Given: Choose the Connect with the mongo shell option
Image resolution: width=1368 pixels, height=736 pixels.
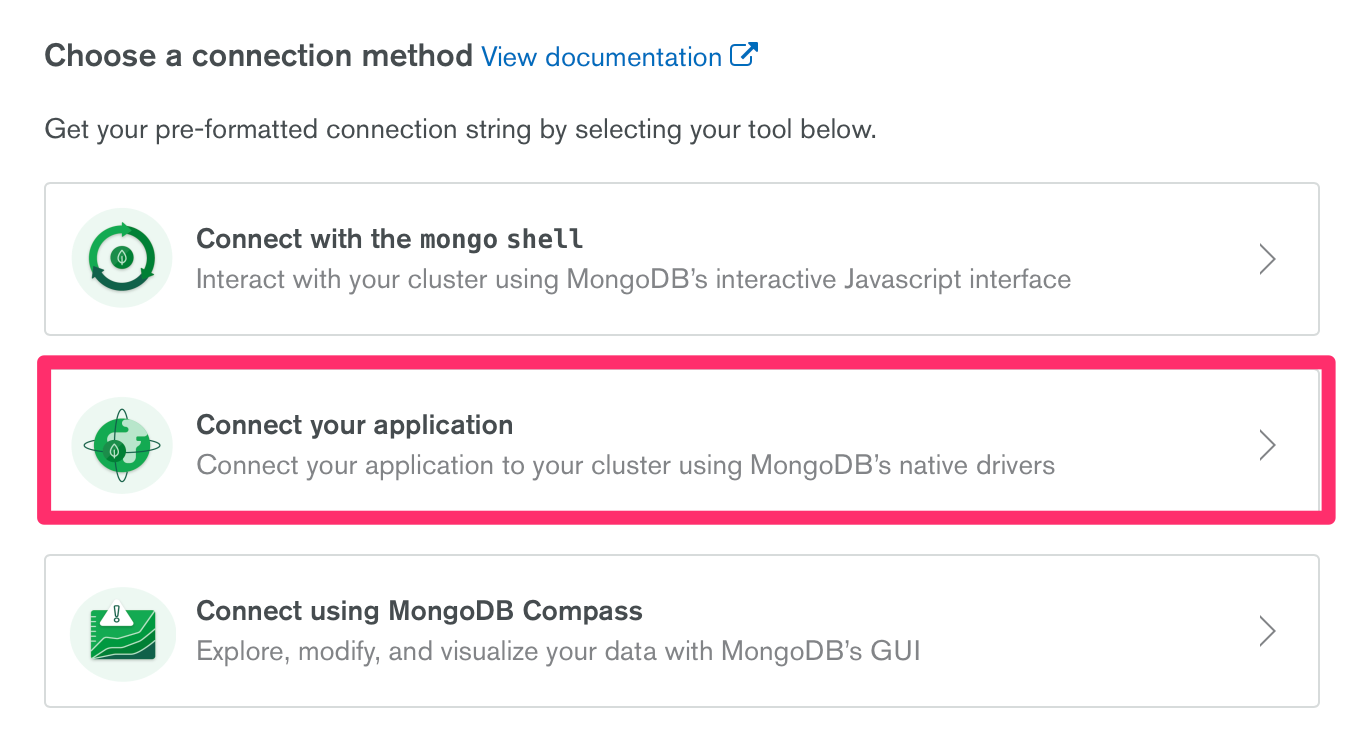Looking at the screenshot, I should 684,258.
